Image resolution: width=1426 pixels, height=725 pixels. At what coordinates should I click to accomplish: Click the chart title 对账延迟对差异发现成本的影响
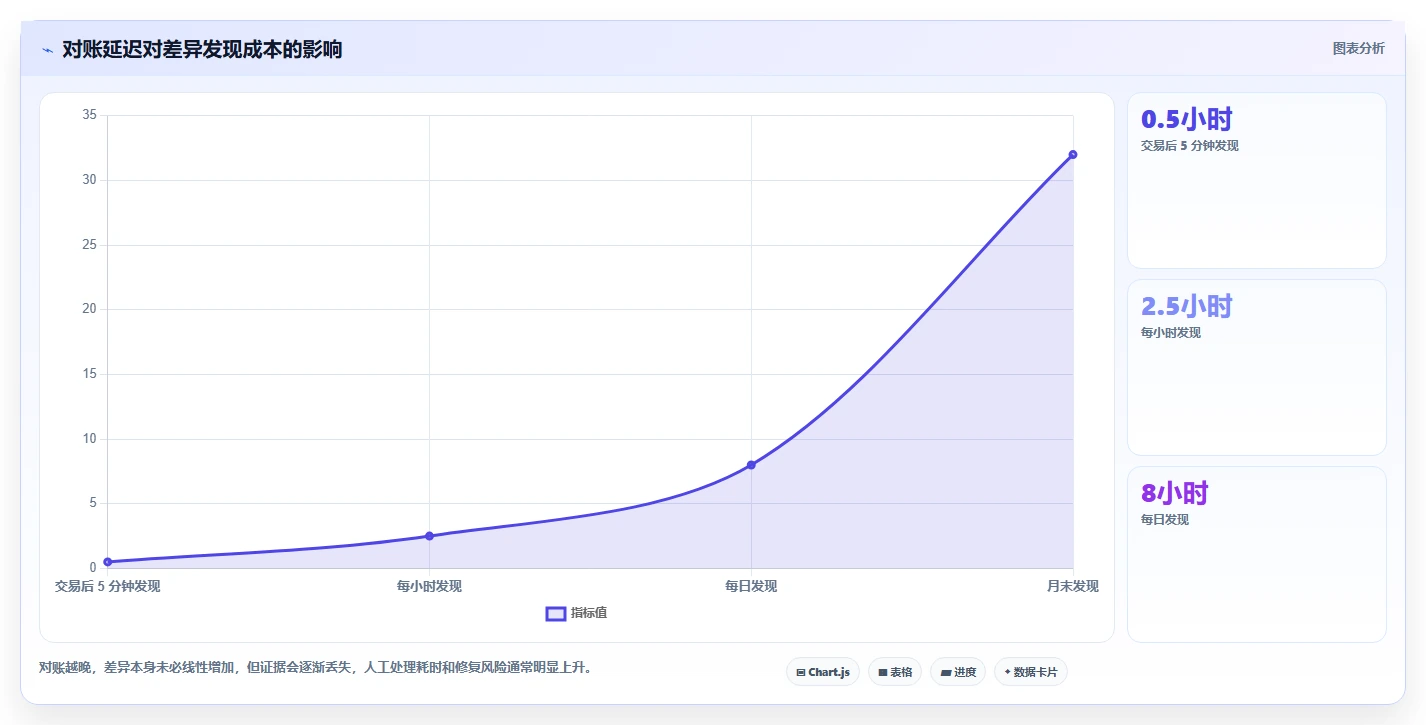[202, 49]
